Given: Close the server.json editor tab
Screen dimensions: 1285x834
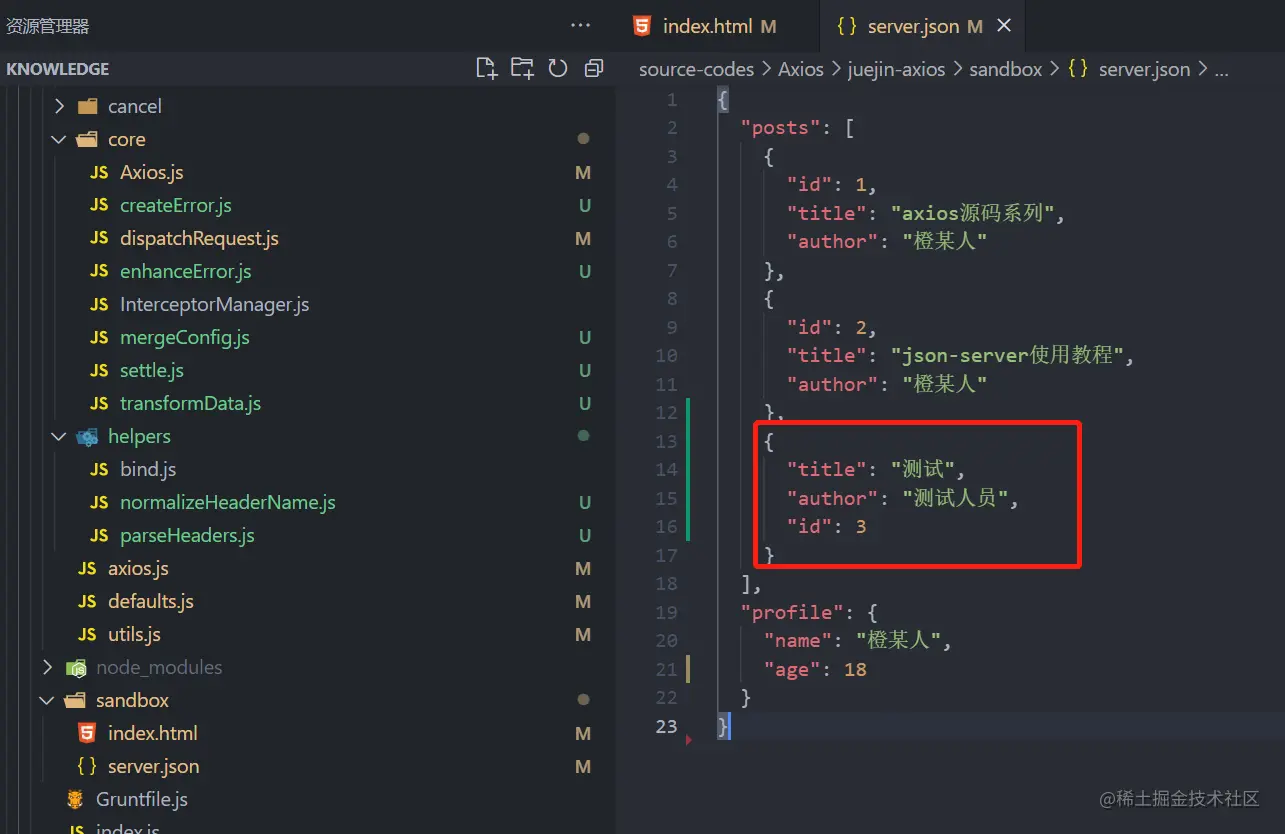Looking at the screenshot, I should 1004,26.
